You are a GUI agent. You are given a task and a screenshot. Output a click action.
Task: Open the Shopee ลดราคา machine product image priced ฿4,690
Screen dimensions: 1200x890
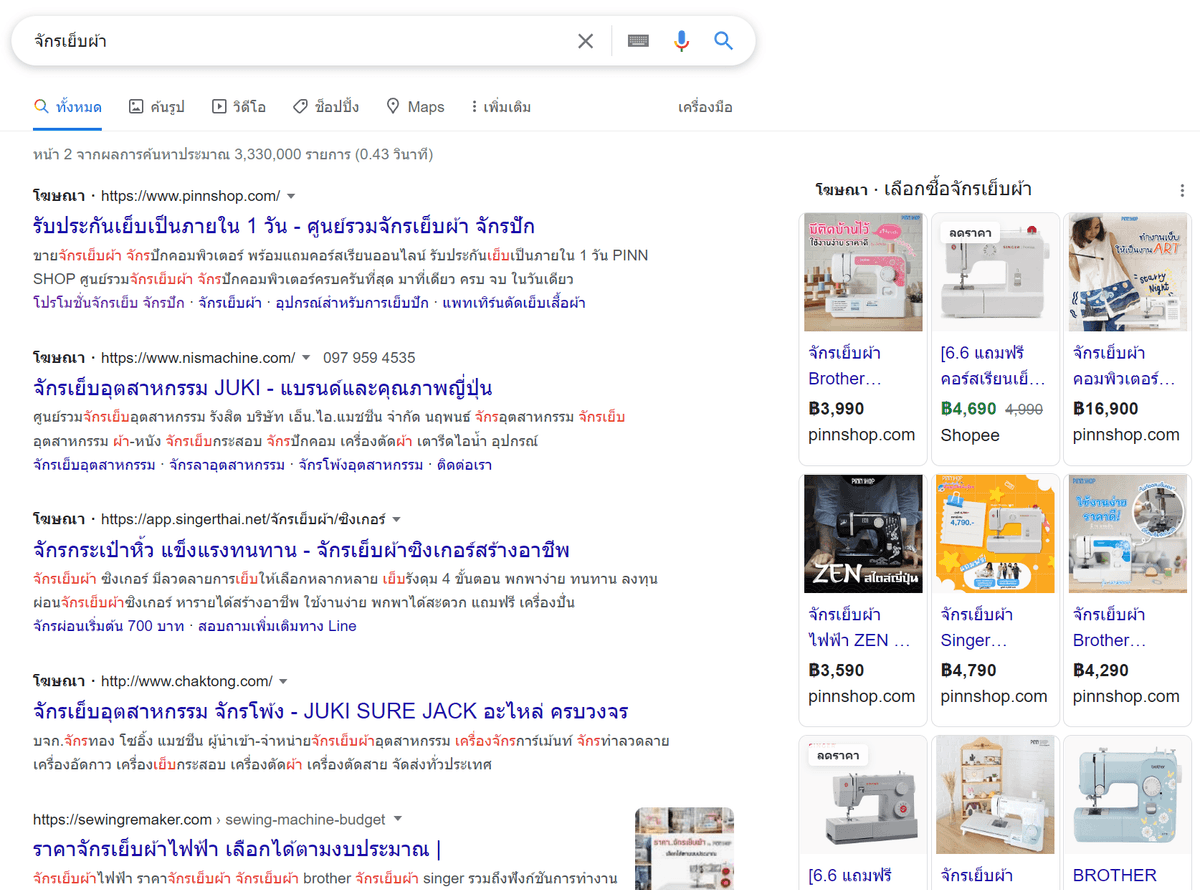click(995, 272)
